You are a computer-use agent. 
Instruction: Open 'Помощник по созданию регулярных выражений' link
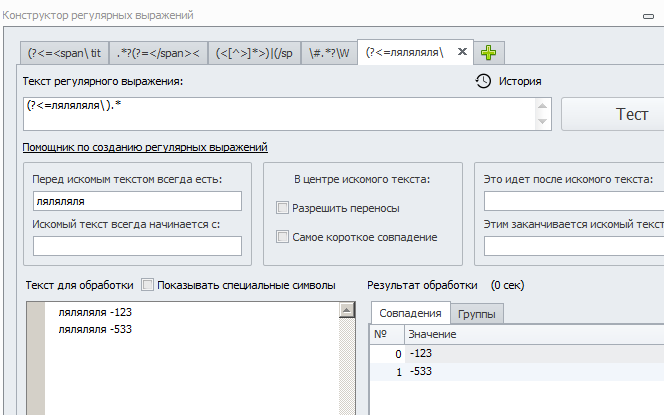click(144, 147)
